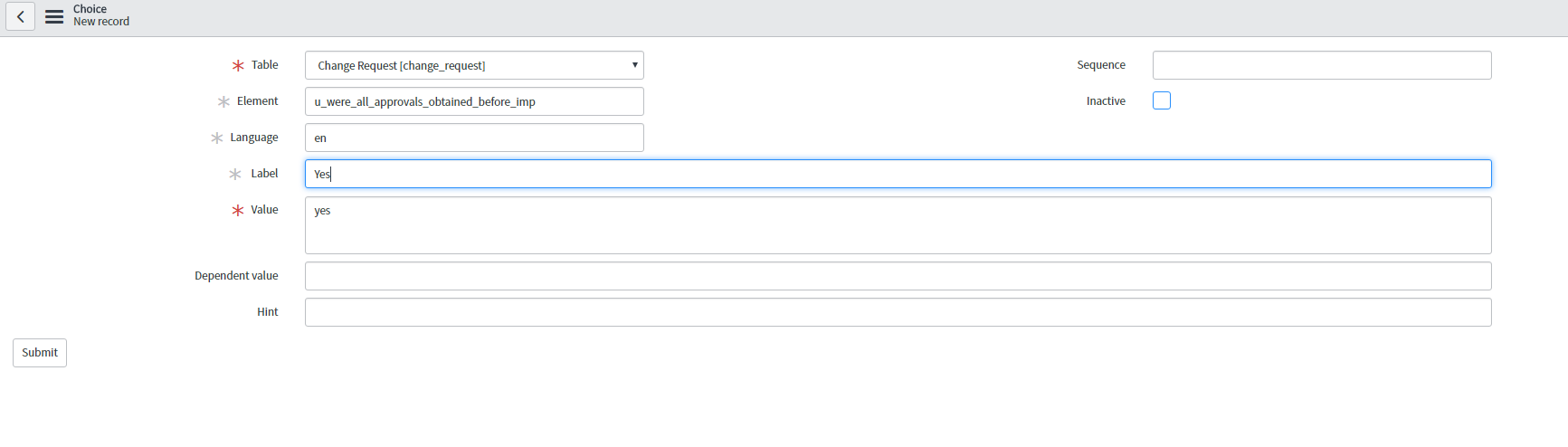1568x447 pixels.
Task: Enable the Inactive checkbox
Action: pyautogui.click(x=1162, y=100)
